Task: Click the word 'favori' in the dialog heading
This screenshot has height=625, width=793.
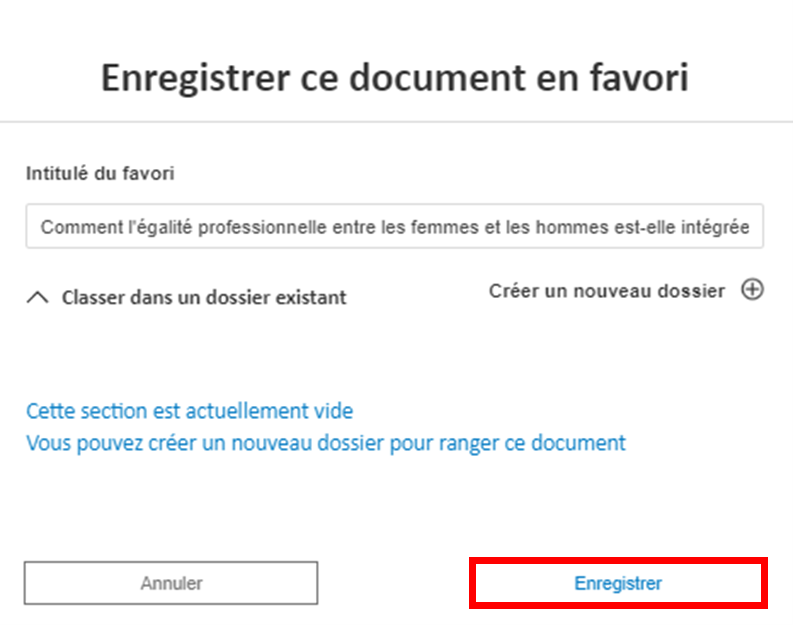Action: click(x=639, y=77)
